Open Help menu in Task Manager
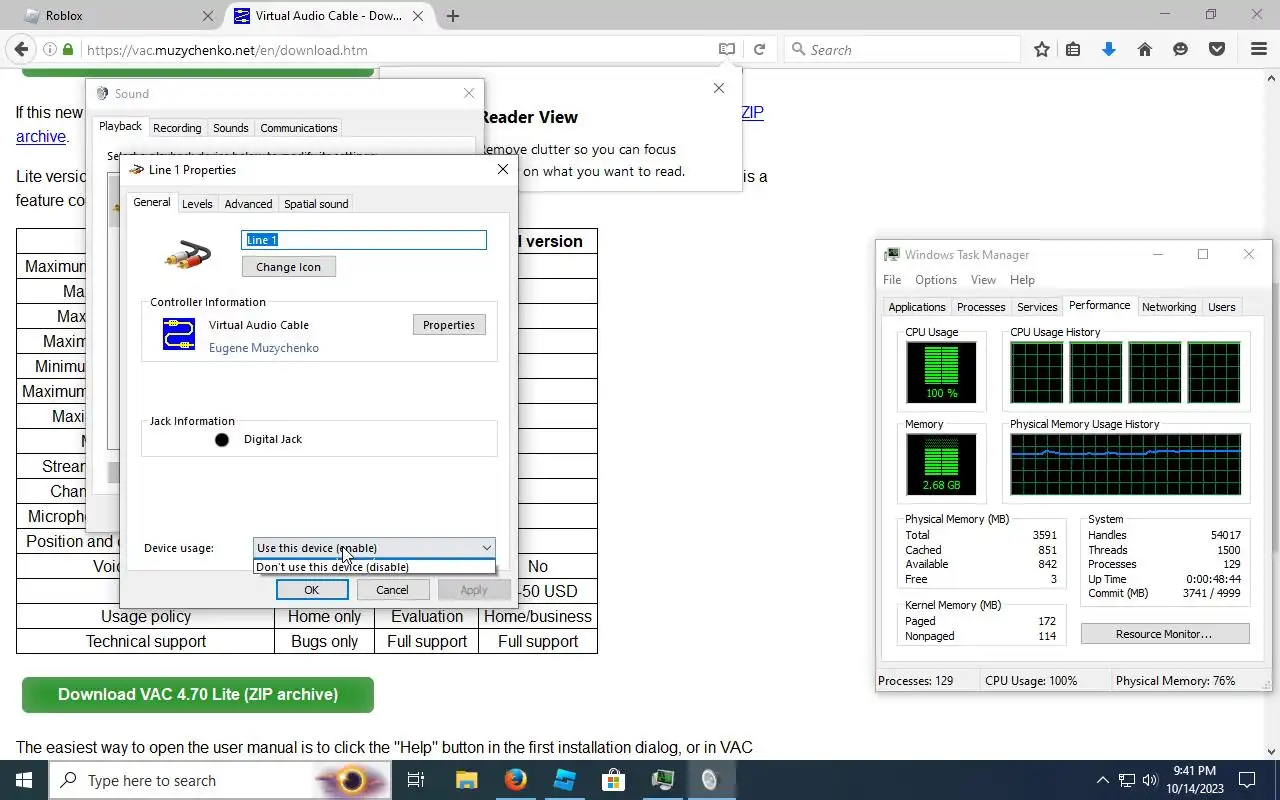 (1022, 280)
